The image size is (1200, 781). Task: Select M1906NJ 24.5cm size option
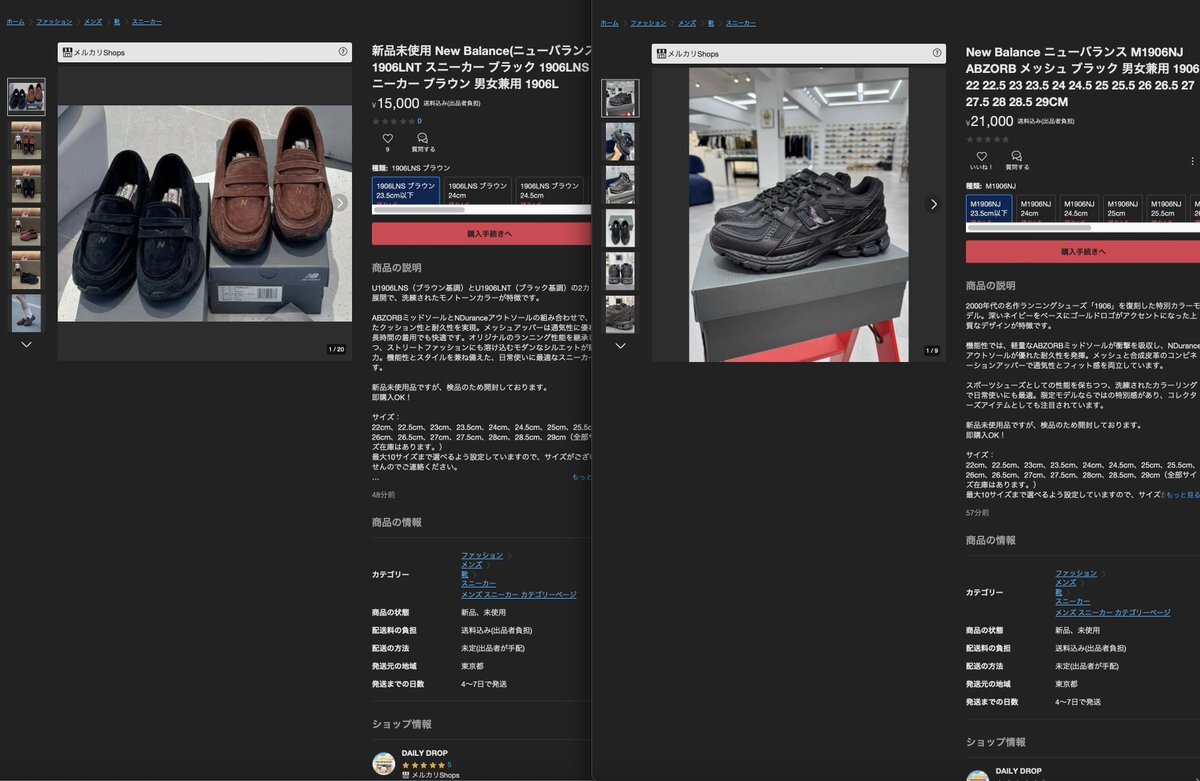pos(1079,208)
